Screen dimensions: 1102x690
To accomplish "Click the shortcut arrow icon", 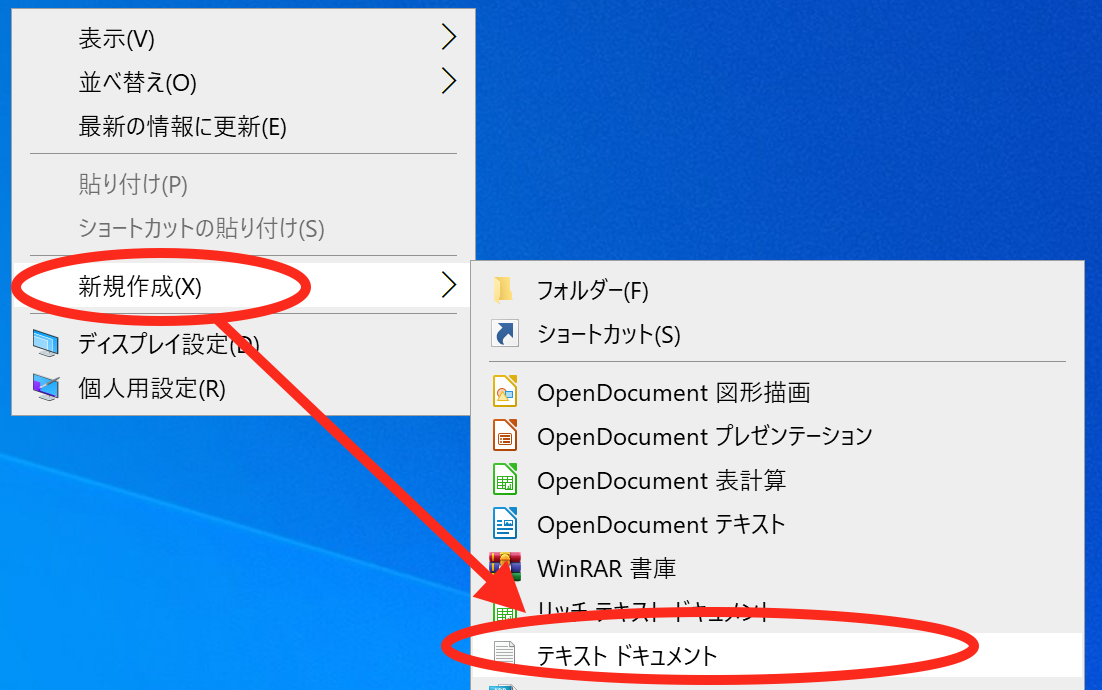I will pos(505,334).
